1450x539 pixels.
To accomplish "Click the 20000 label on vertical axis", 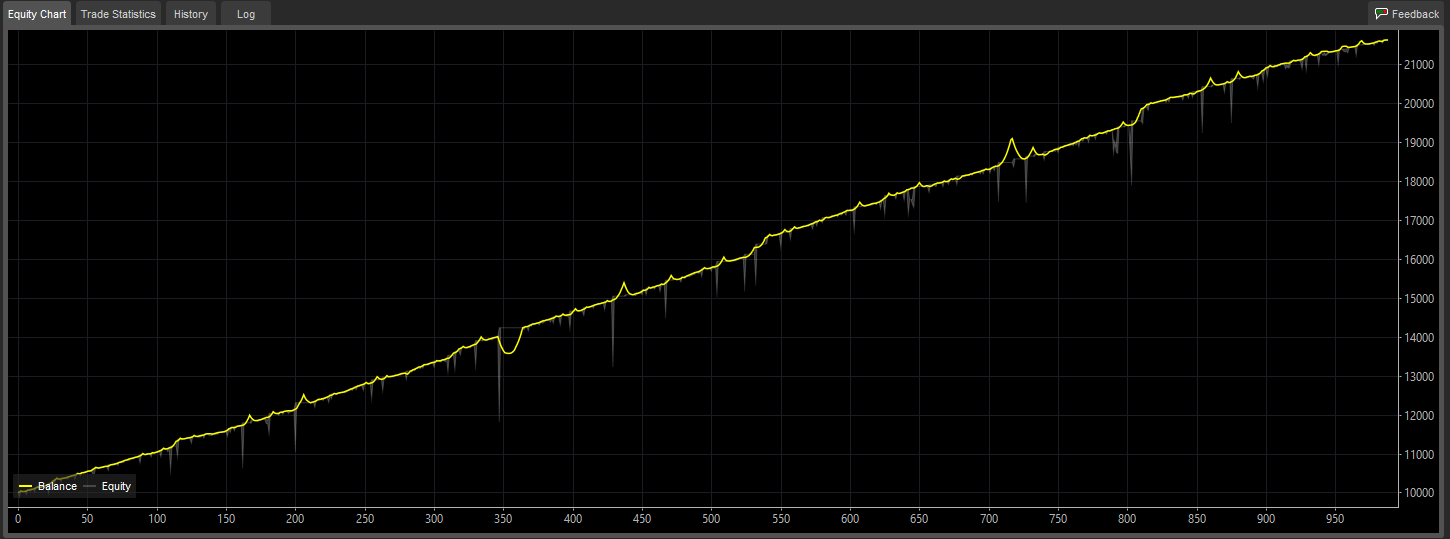I will tap(1421, 103).
